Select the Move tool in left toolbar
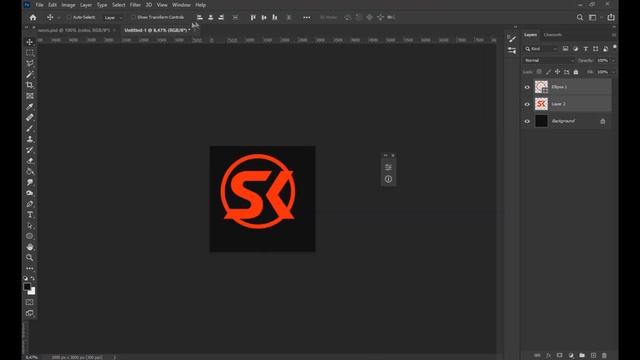The height and width of the screenshot is (360, 640). (30, 42)
